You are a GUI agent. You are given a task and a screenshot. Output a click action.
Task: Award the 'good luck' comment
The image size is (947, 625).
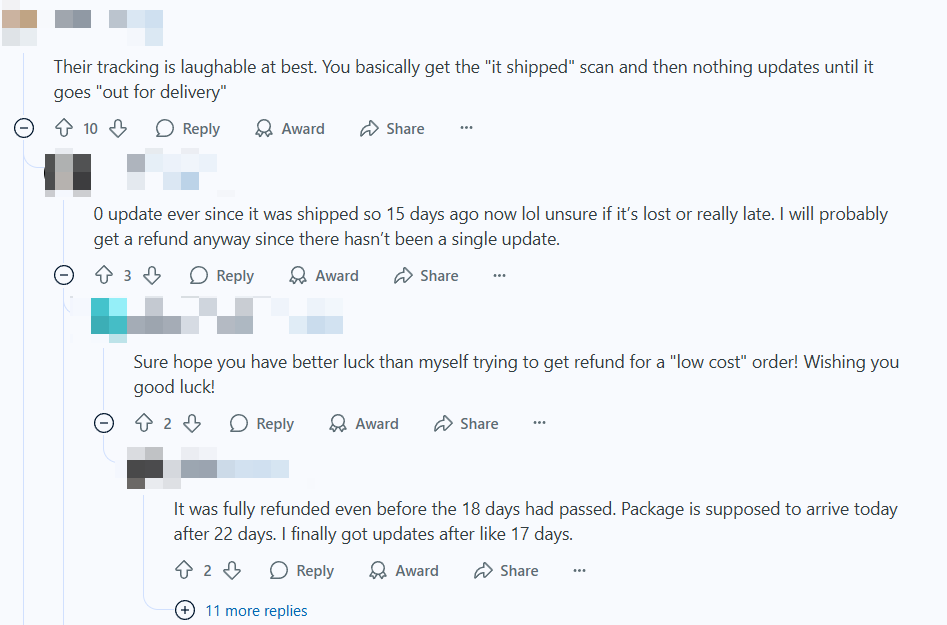(363, 423)
